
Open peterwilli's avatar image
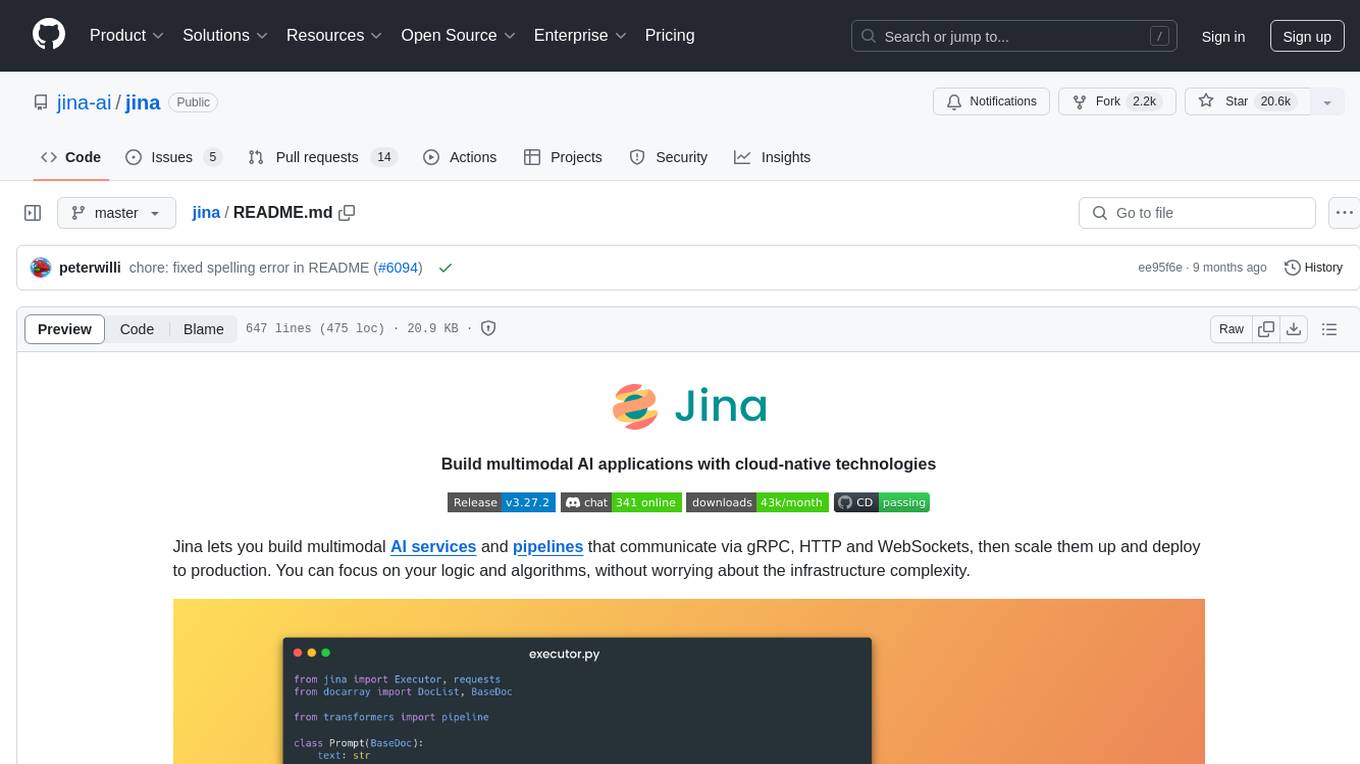coord(41,268)
